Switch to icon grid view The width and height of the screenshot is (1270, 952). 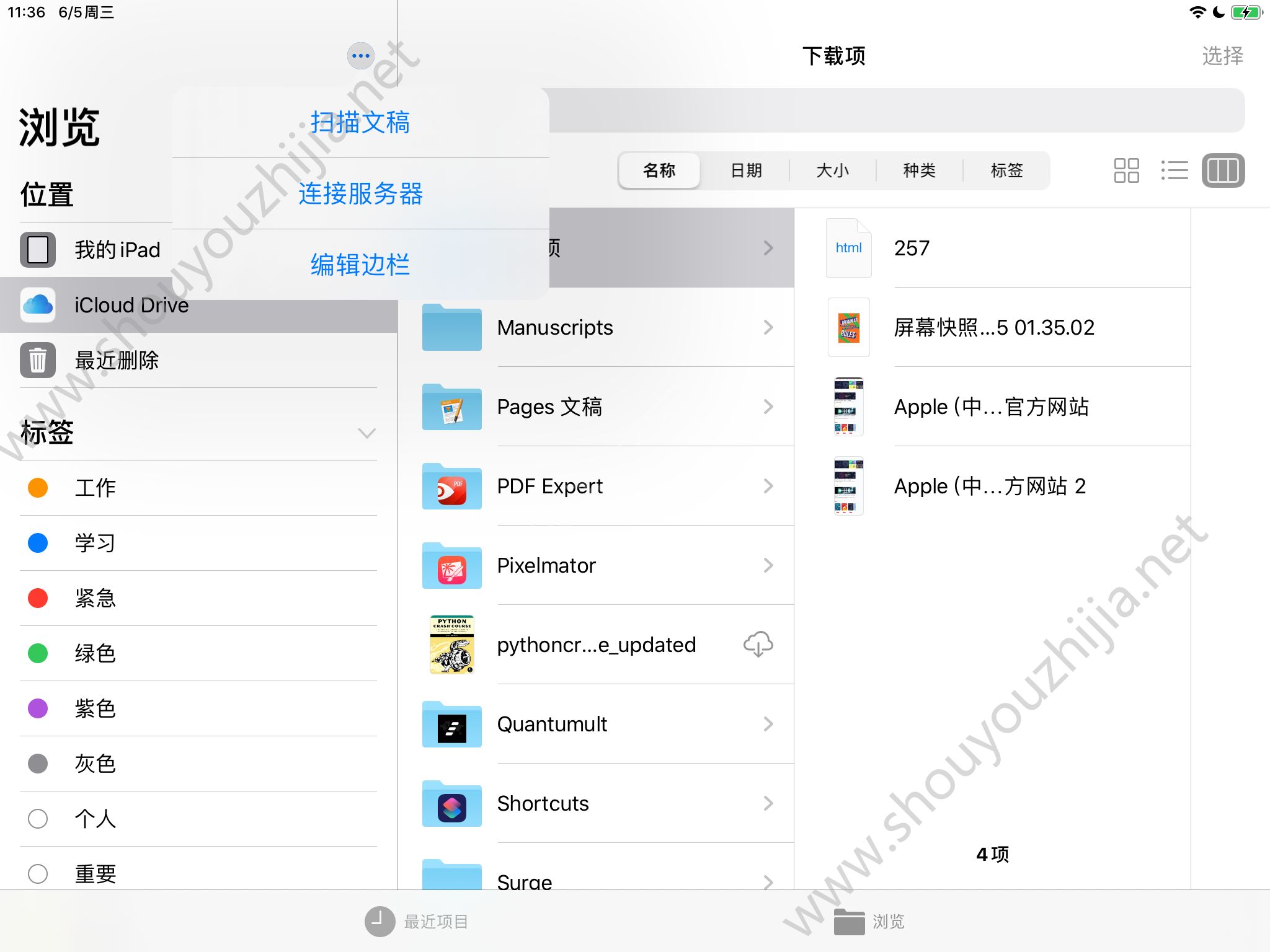pyautogui.click(x=1126, y=170)
